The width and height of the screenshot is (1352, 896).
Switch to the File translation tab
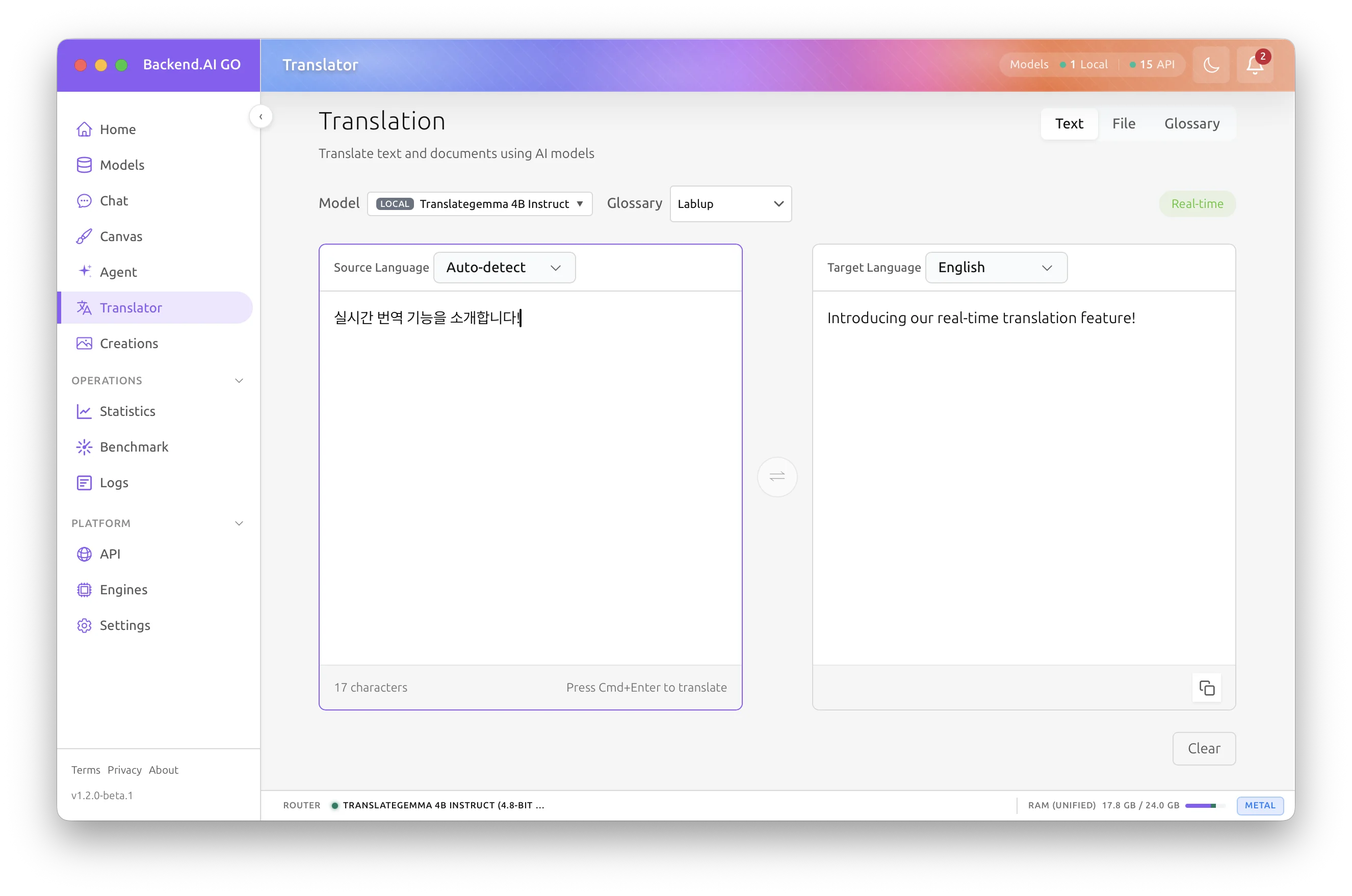[1124, 123]
